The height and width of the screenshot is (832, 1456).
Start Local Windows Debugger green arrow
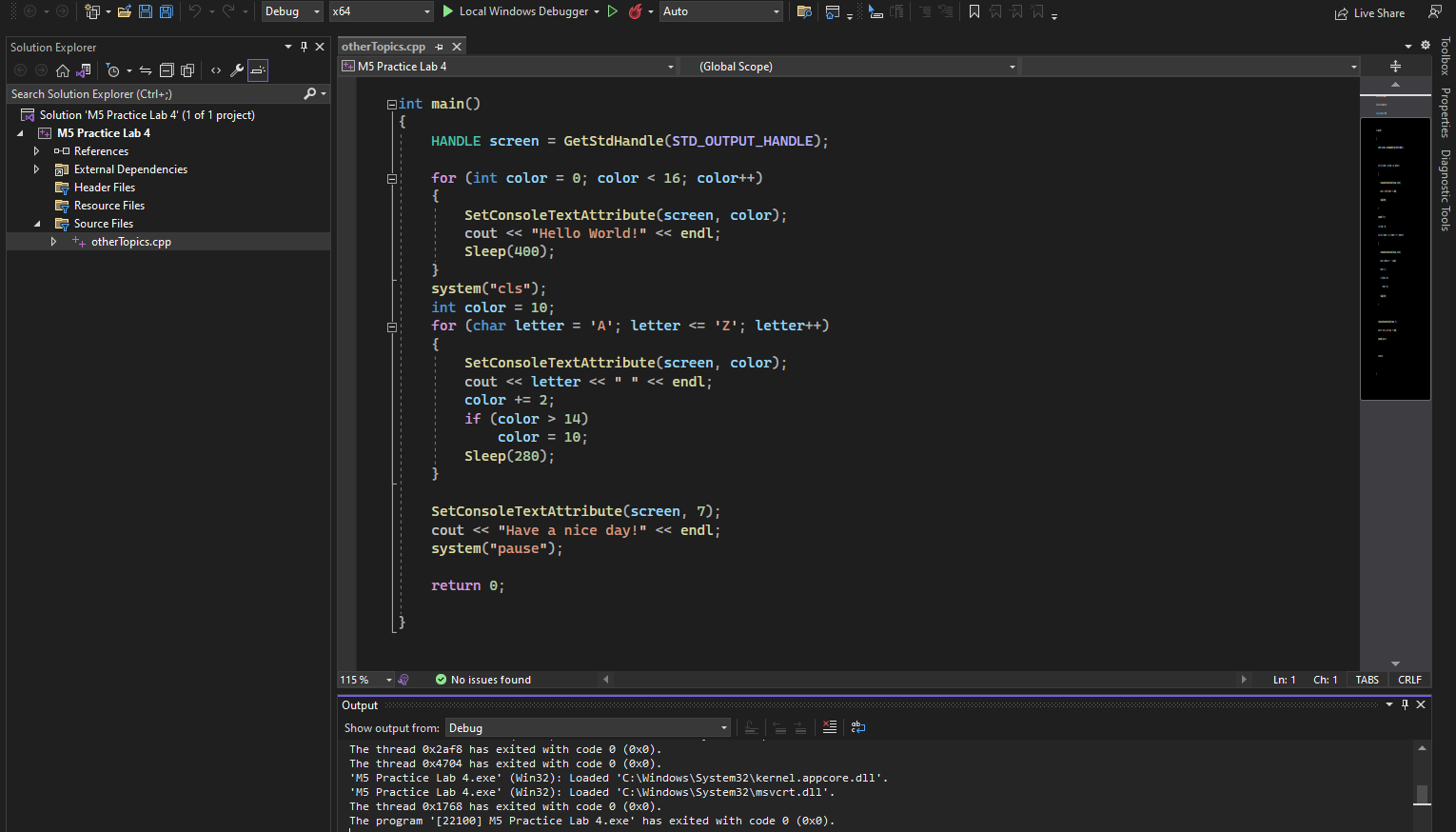pos(448,11)
